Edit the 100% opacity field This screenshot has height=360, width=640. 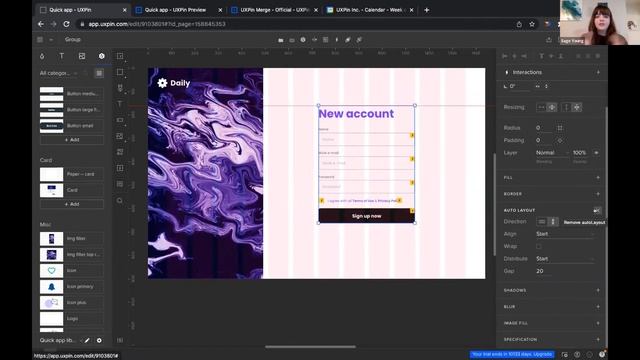(x=581, y=153)
